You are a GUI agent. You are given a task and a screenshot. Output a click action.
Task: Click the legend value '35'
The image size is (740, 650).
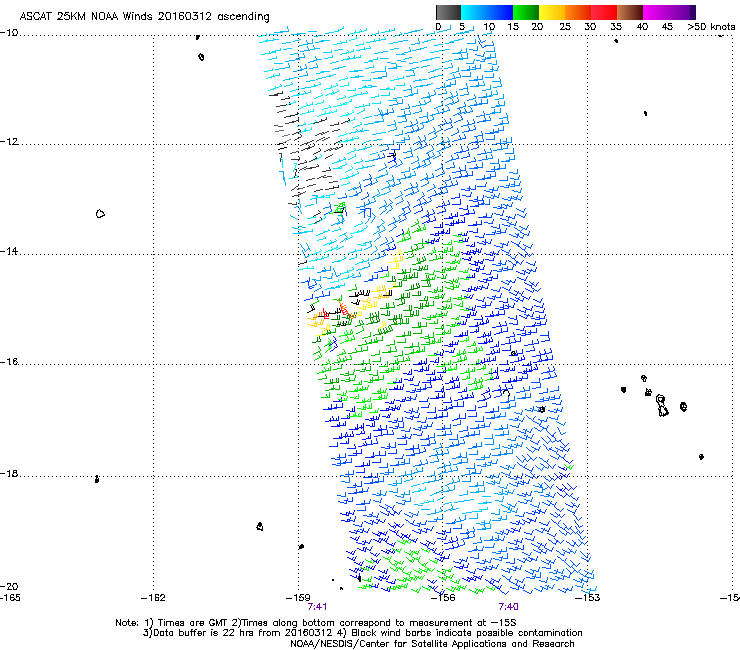(x=616, y=27)
